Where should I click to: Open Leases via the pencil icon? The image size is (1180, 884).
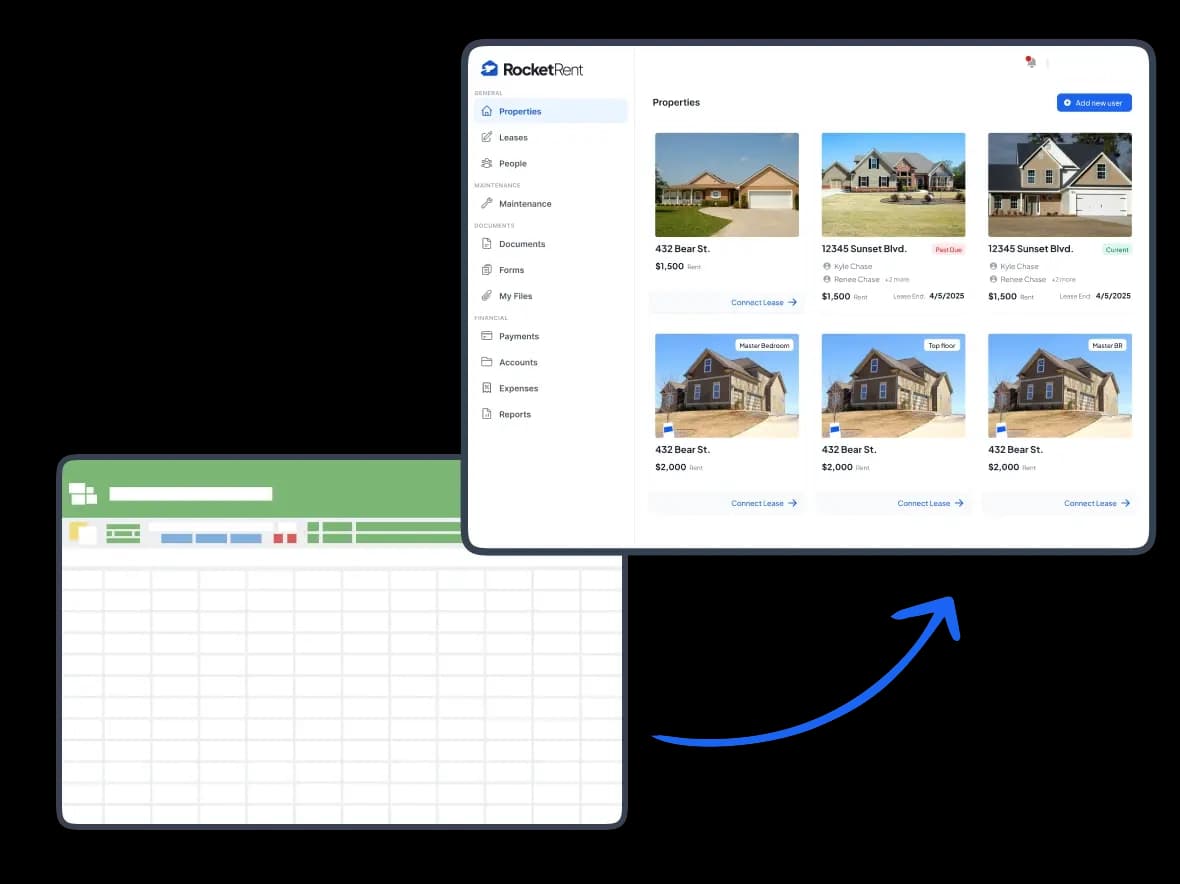pyautogui.click(x=487, y=137)
